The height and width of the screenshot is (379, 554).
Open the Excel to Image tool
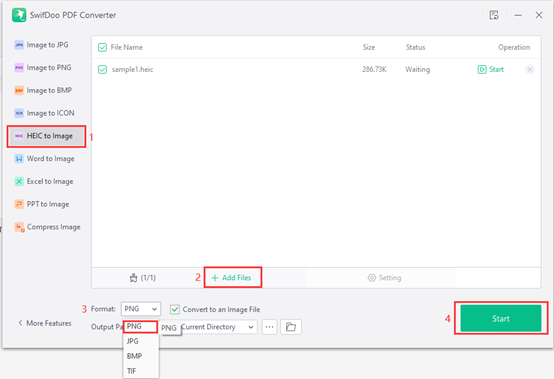[x=44, y=181]
